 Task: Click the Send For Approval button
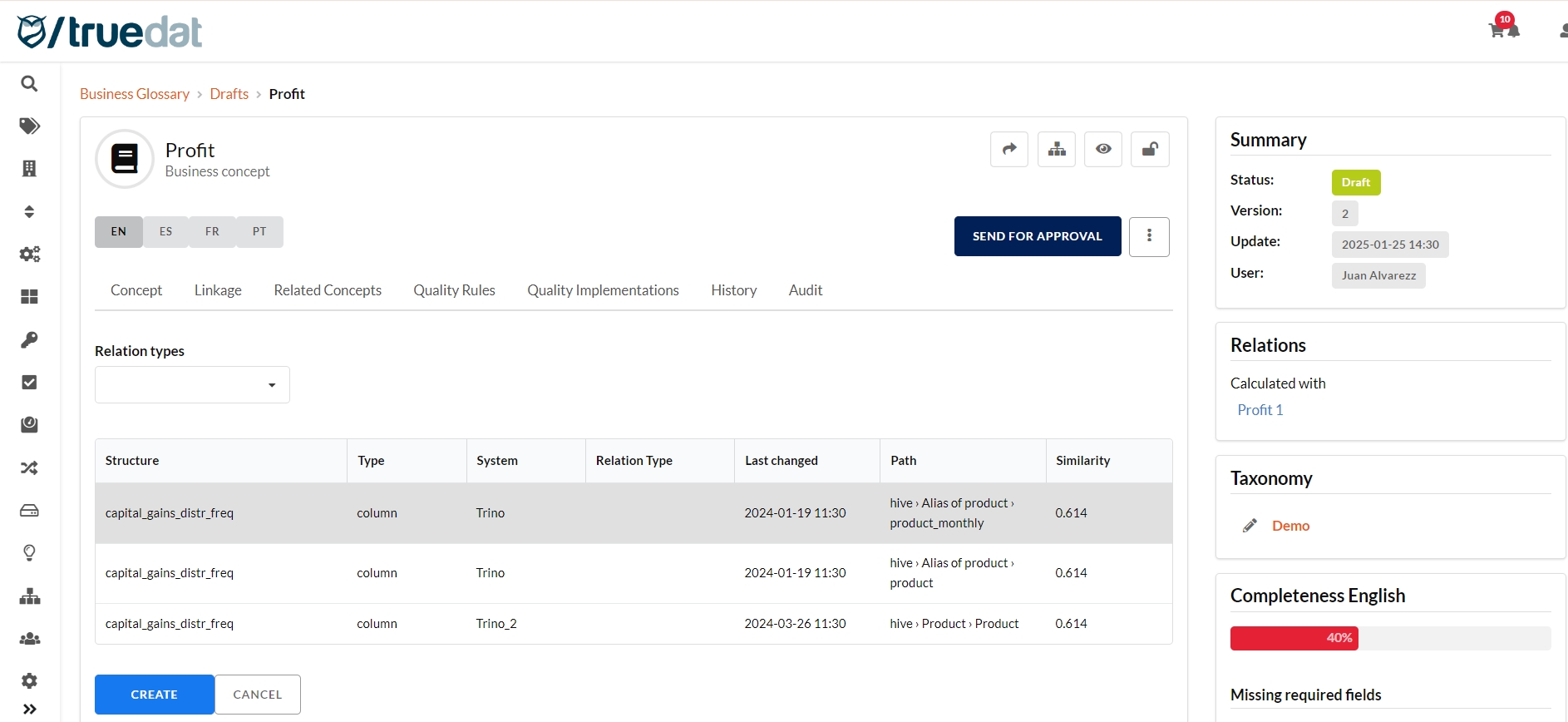(x=1037, y=237)
